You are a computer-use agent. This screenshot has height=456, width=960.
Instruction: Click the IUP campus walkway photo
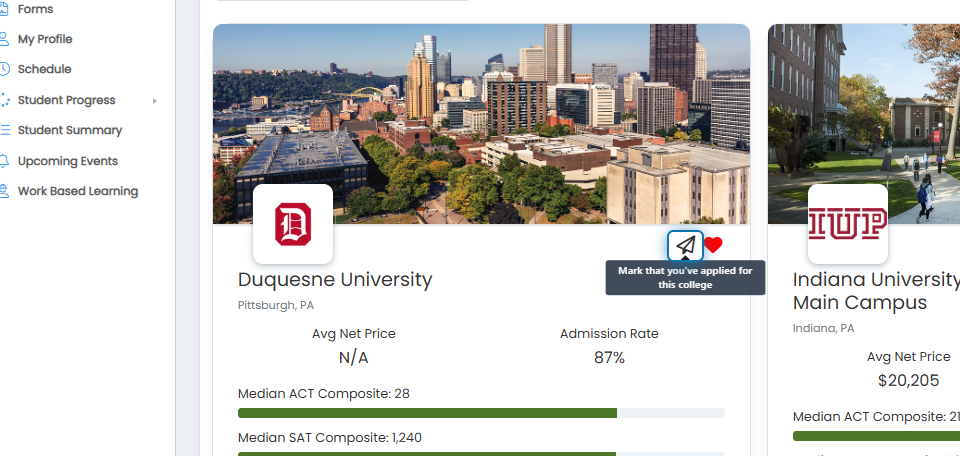[x=864, y=124]
